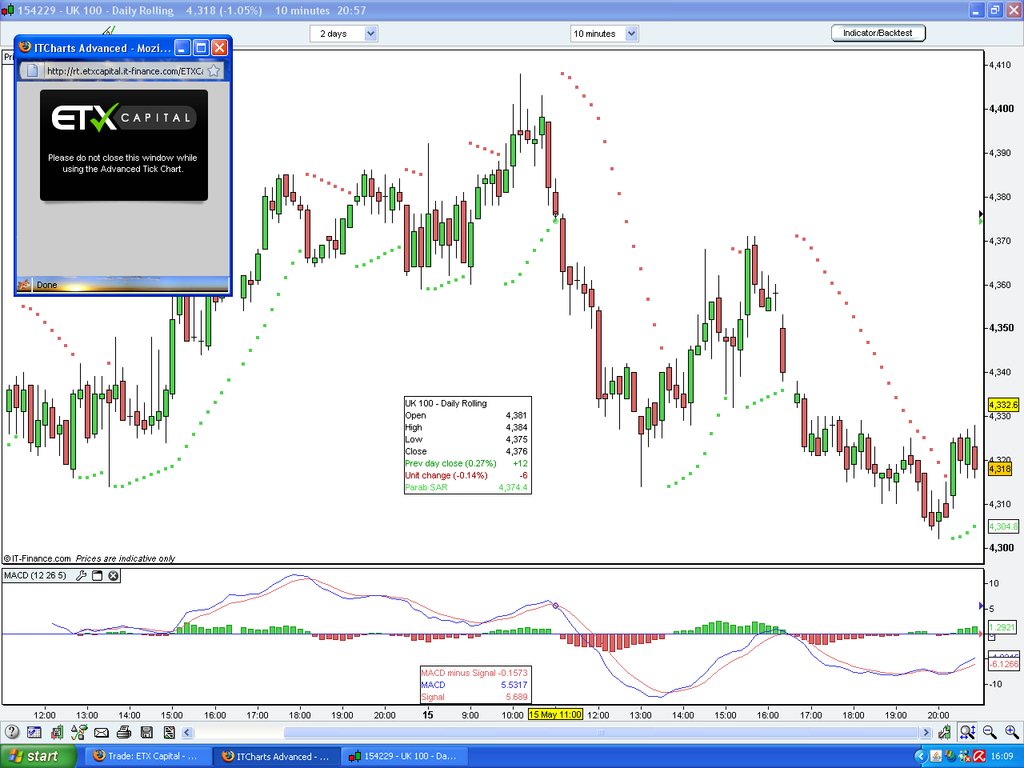Screen dimensions: 1024x768
Task: Click URL address field in ITCharts popup
Action: [x=124, y=71]
